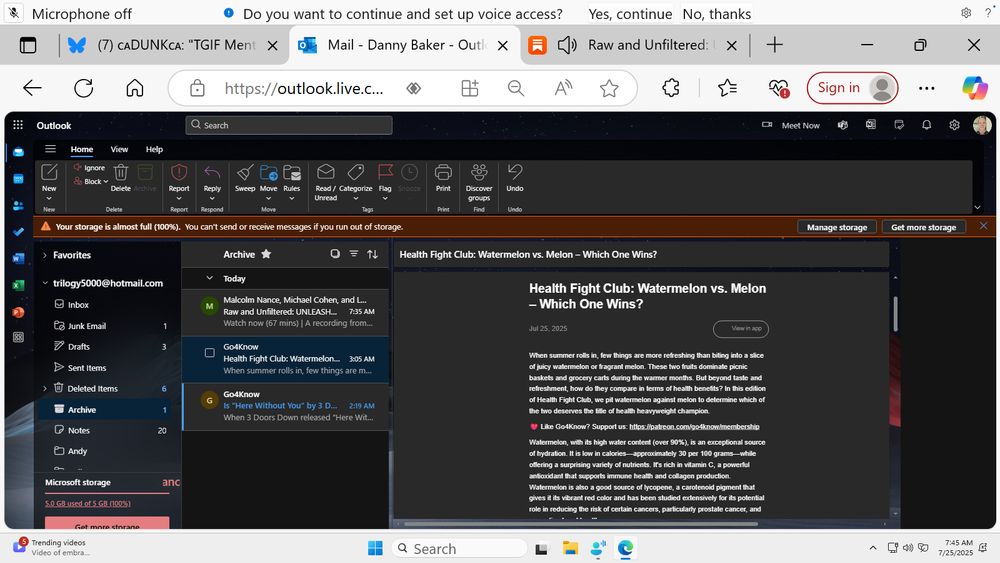Click the browser address bar

tap(304, 88)
